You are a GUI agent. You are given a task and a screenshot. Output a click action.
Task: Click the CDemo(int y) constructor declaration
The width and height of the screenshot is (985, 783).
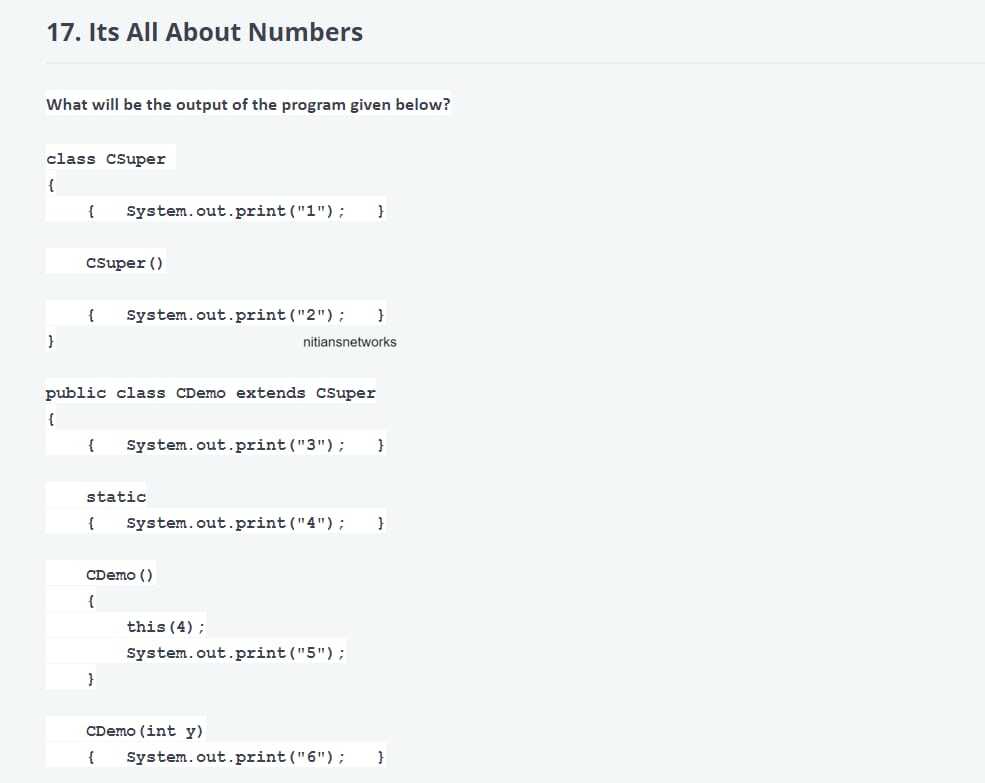pos(145,731)
